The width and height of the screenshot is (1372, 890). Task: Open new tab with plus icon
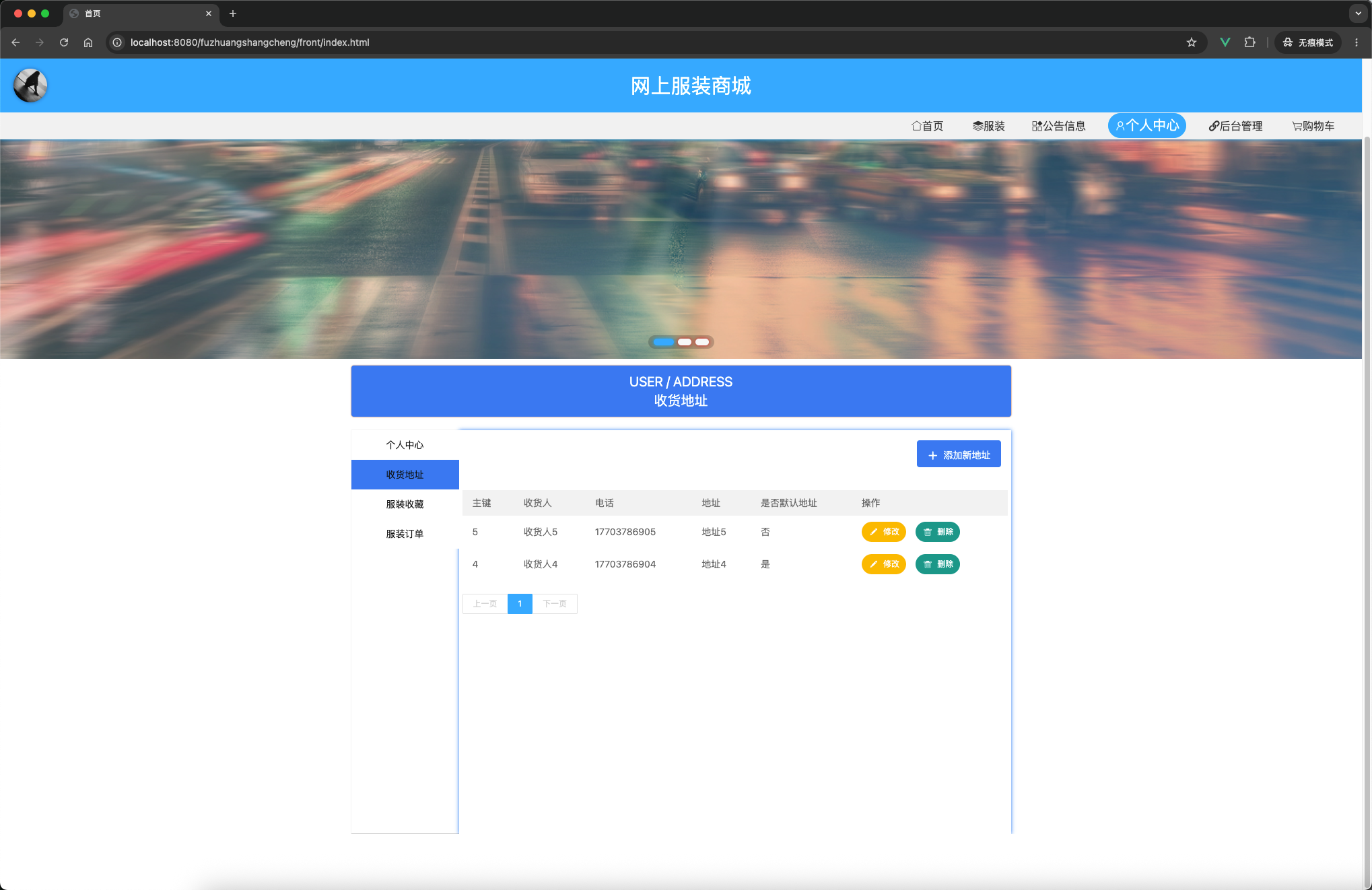click(233, 13)
